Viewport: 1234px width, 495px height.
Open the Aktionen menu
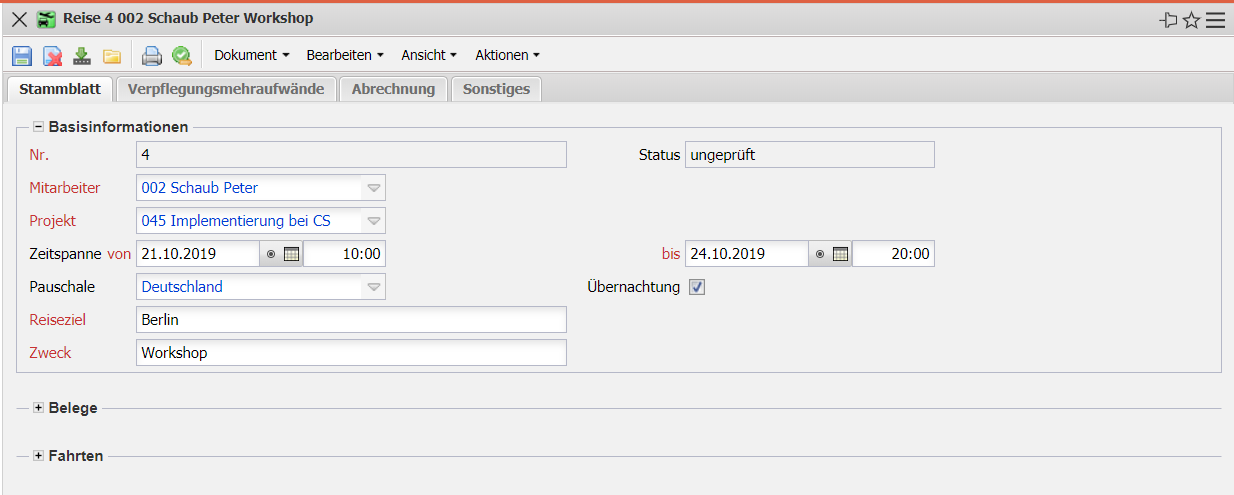507,55
